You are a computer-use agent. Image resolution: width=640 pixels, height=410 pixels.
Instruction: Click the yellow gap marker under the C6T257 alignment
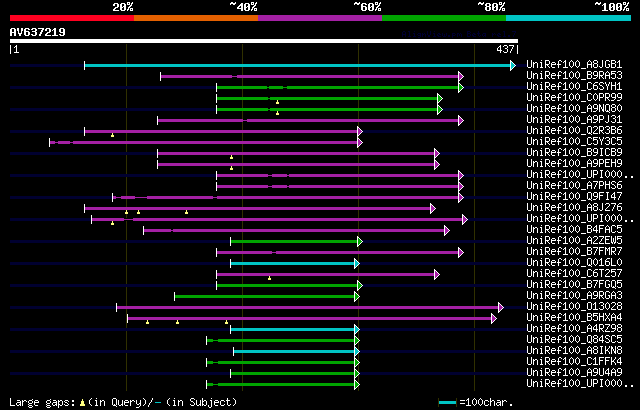tap(269, 278)
